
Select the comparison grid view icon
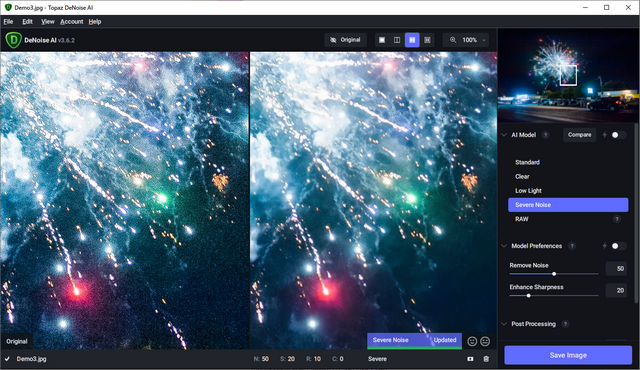tap(427, 40)
